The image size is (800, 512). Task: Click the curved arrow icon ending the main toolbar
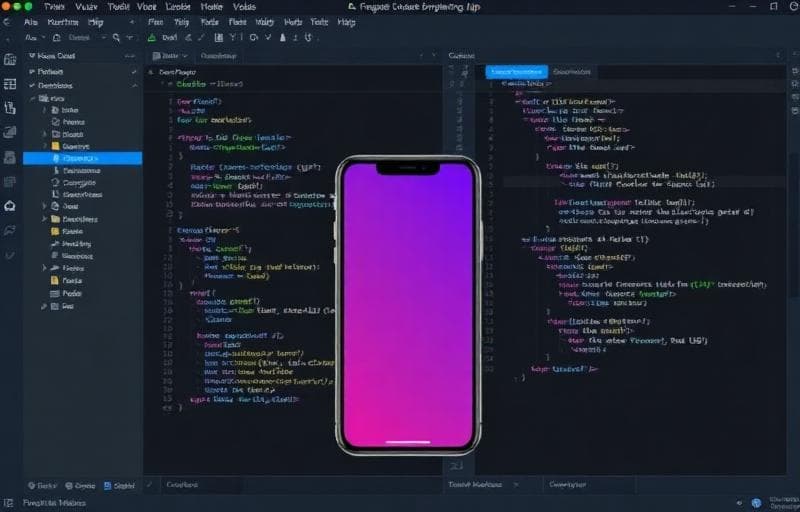308,37
